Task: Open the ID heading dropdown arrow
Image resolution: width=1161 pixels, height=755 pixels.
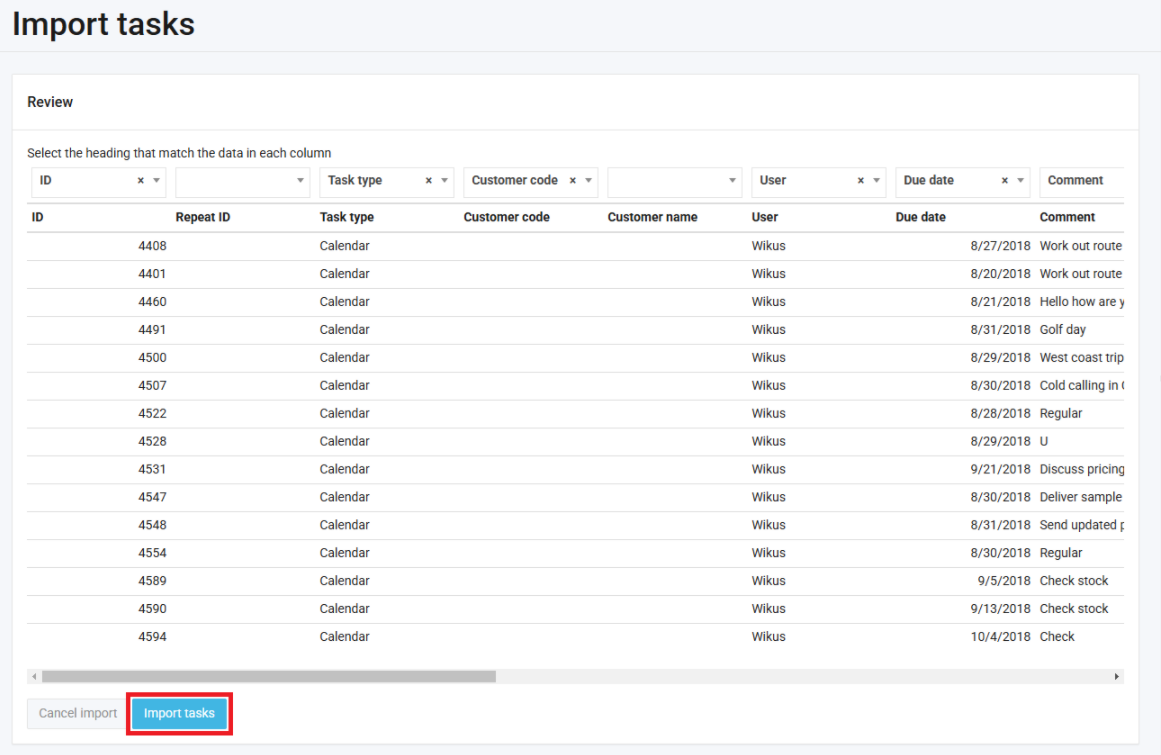Action: tap(157, 181)
